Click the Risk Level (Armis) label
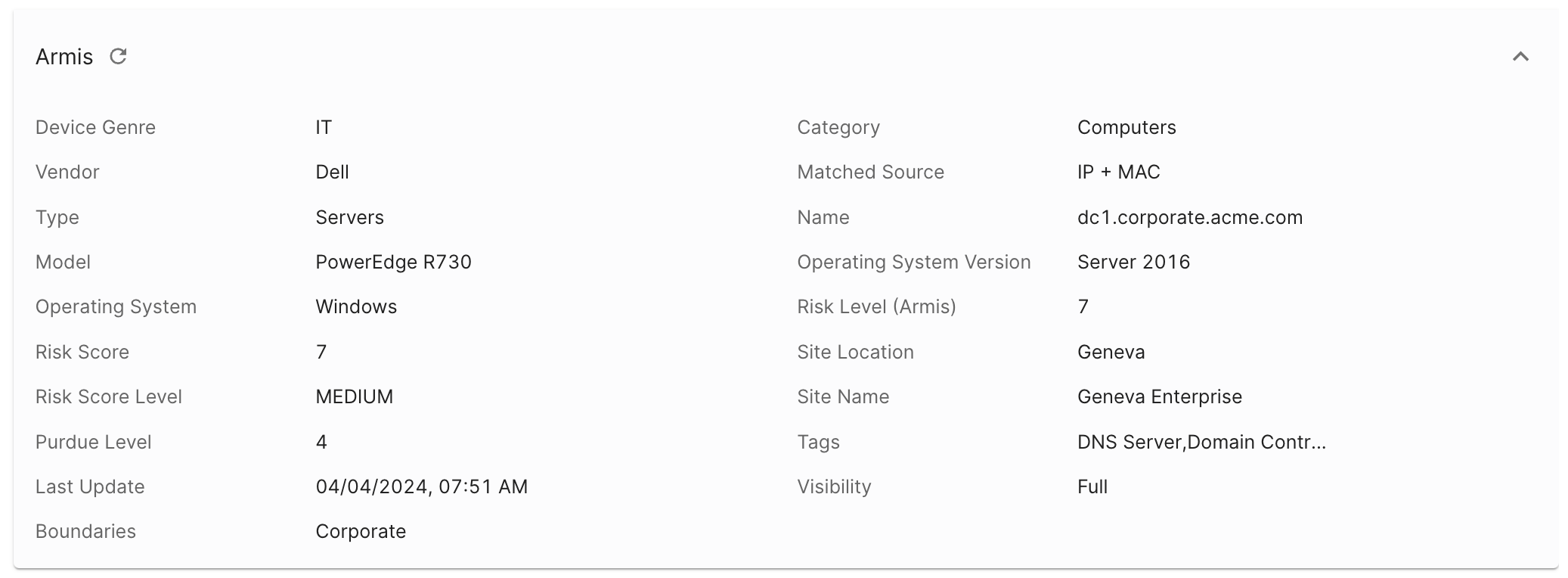 tap(876, 307)
